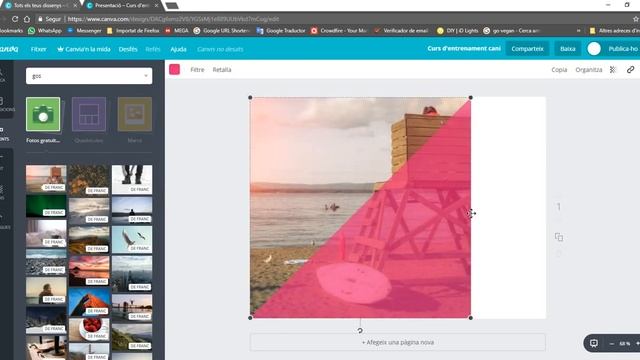Close the Presentació Canva browser tab

[156, 6]
